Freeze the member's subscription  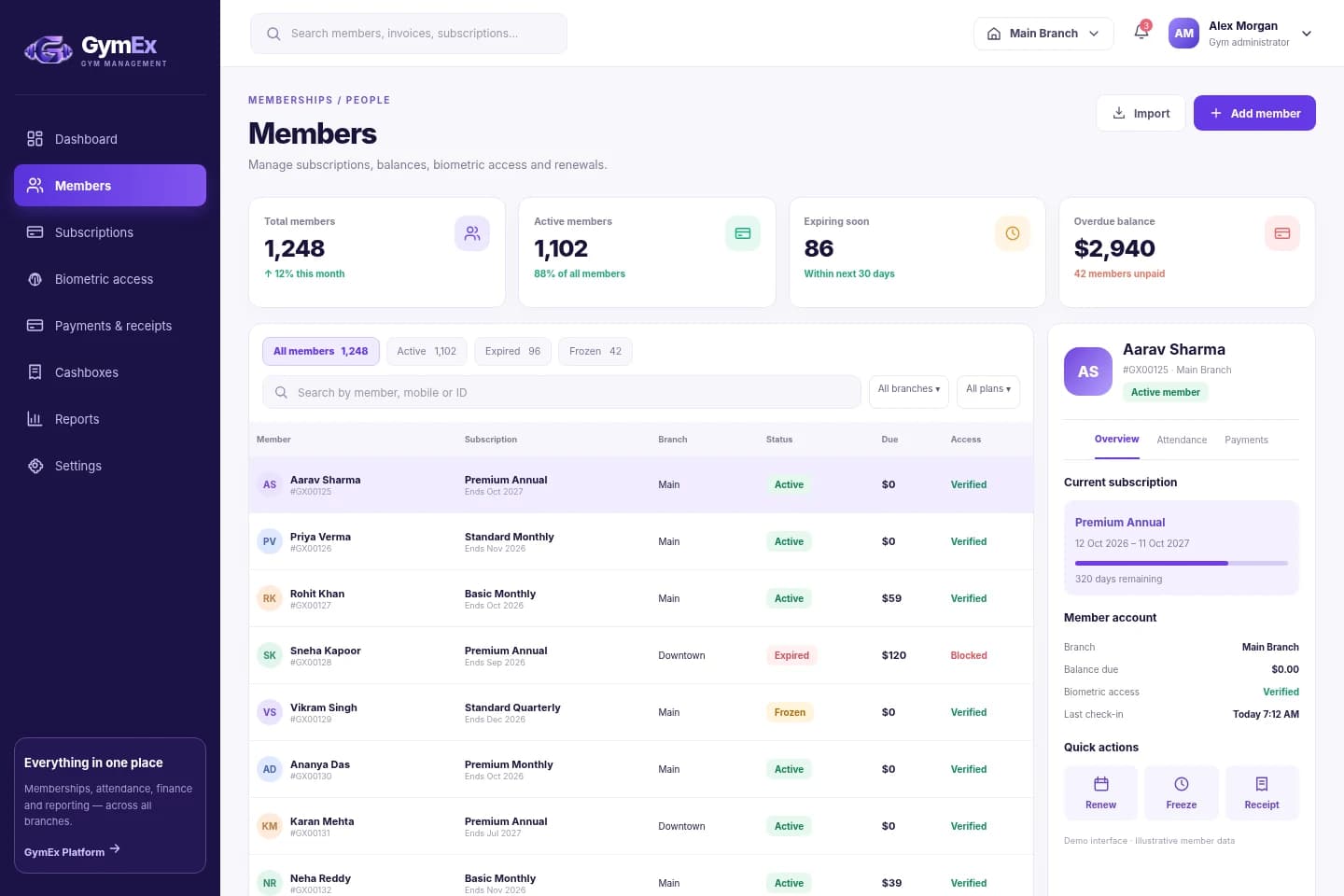click(1182, 793)
